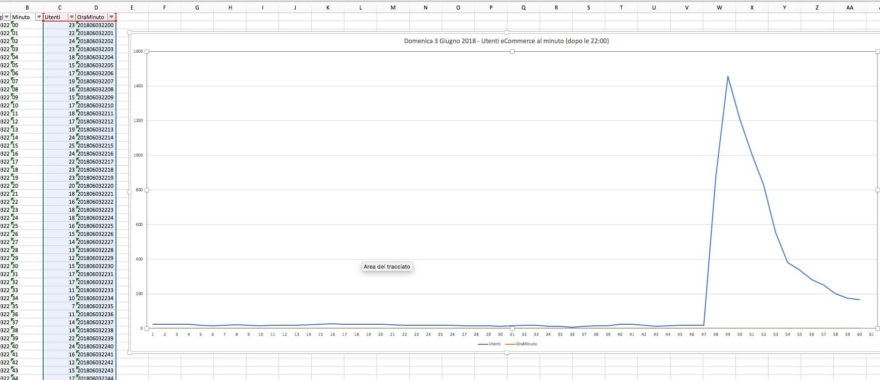Select column Q header
The width and height of the screenshot is (880, 380).
click(524, 7)
